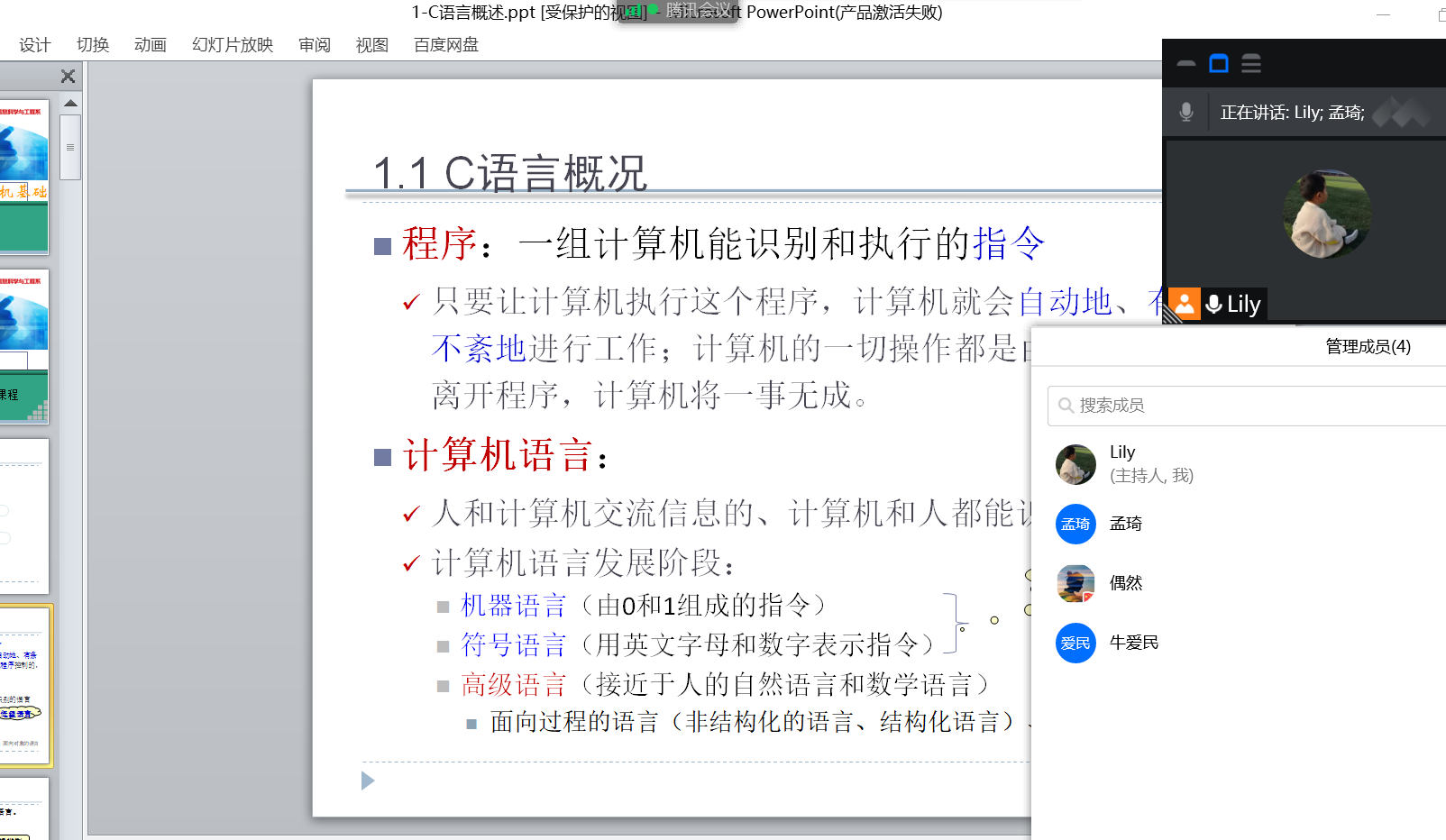The height and width of the screenshot is (840, 1446).
Task: Click the orange host badge beside Lily
Action: tap(1185, 304)
